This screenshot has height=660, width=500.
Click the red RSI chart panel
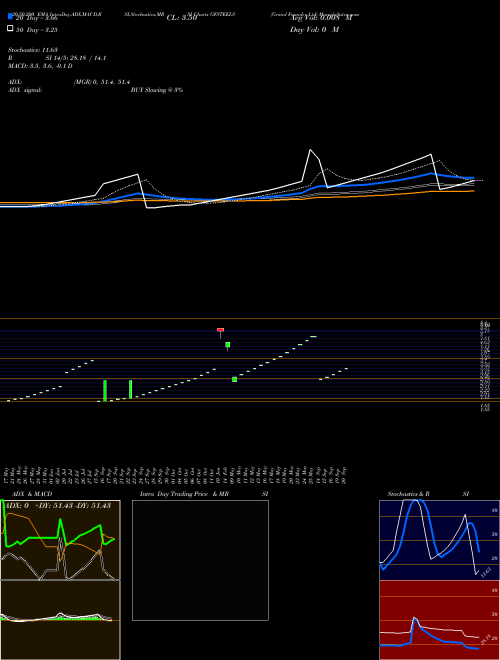pos(439,620)
